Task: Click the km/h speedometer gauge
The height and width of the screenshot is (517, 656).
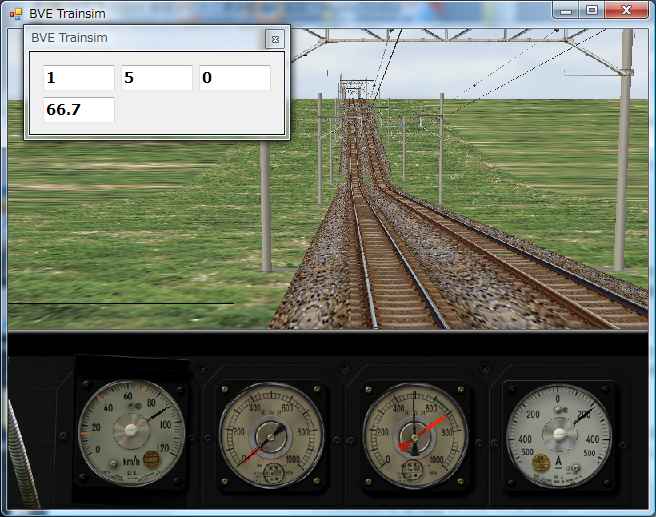Action: [131, 433]
